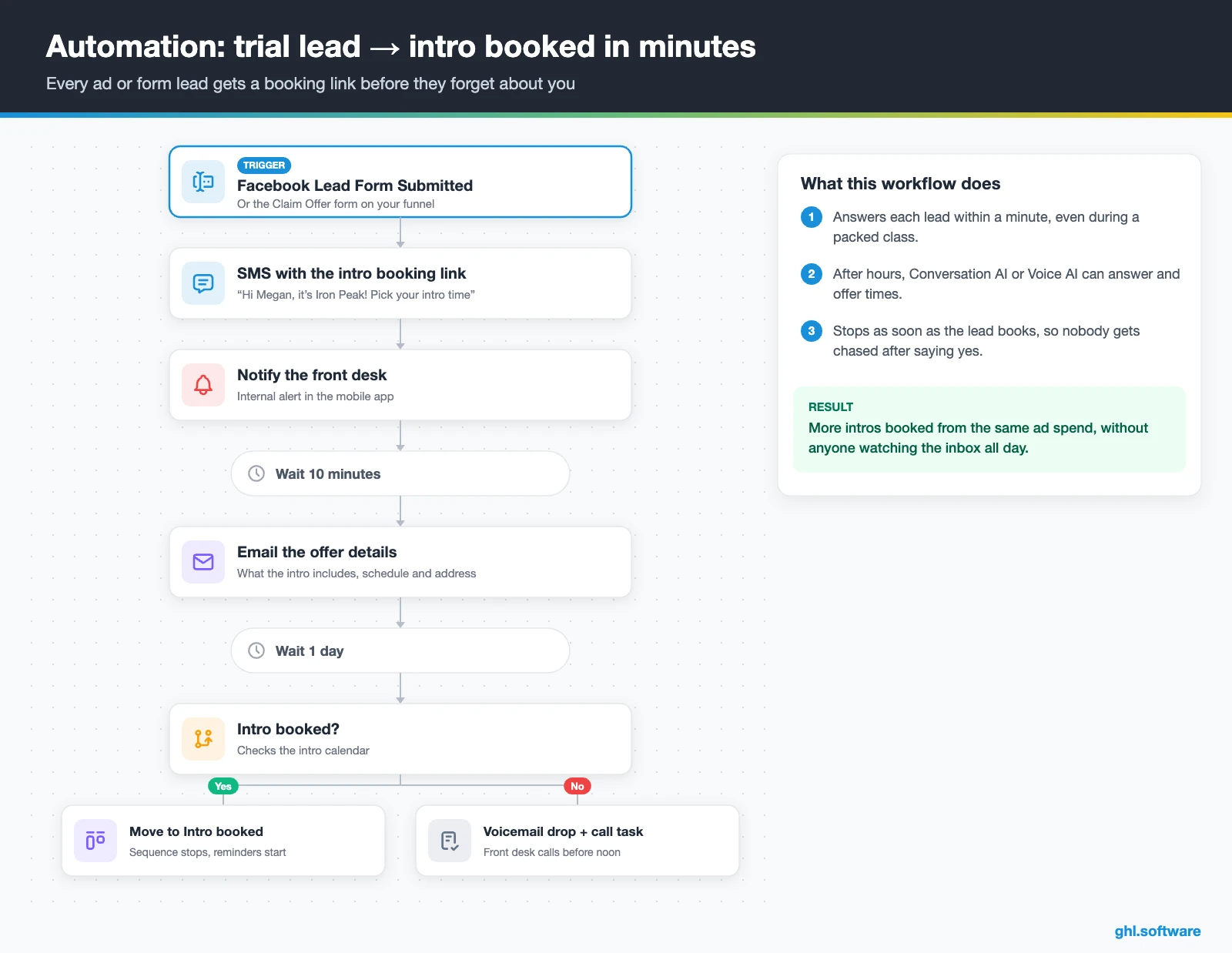Click the Internal alert in the mobile app text
Image resolution: width=1232 pixels, height=953 pixels.
(x=315, y=396)
